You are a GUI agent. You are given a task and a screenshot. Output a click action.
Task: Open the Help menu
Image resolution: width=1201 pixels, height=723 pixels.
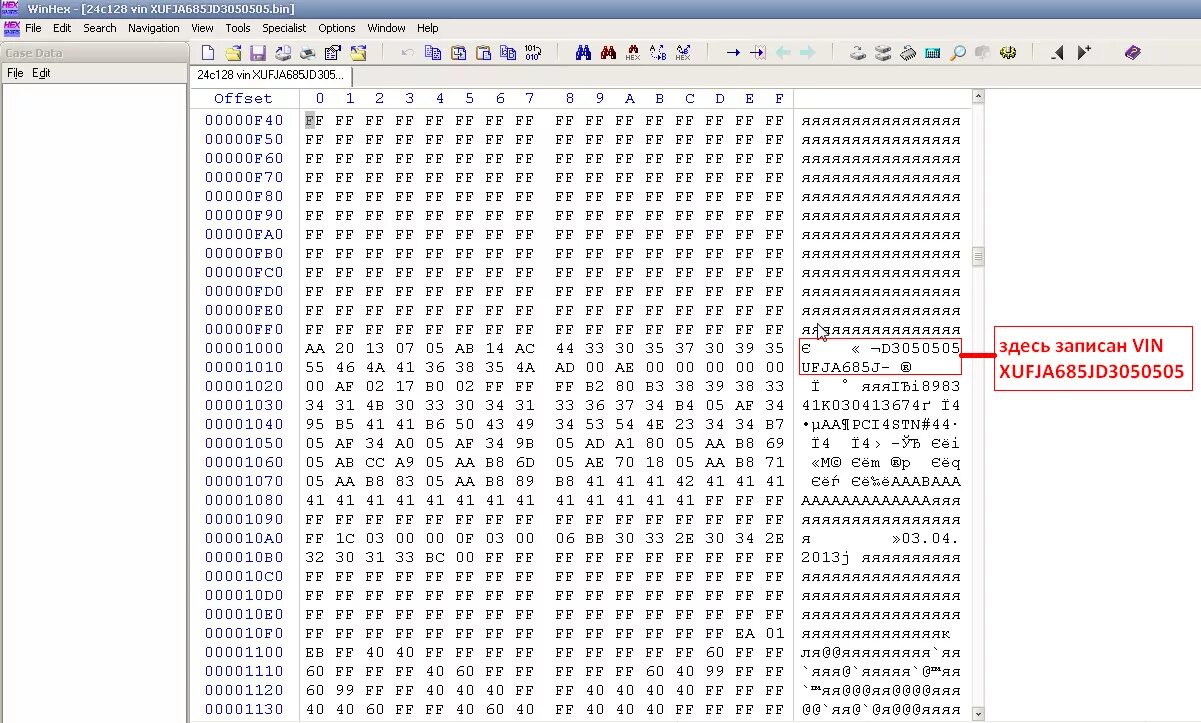pyautogui.click(x=428, y=28)
